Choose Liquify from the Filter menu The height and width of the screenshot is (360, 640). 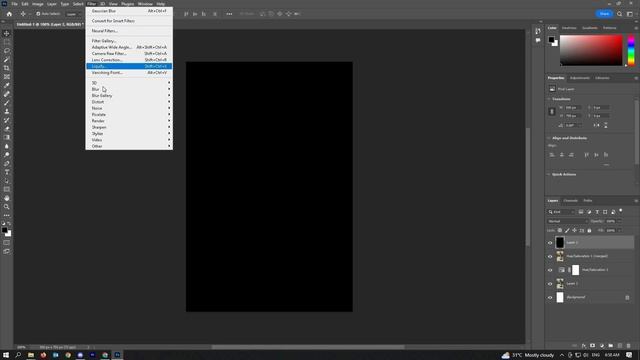[x=129, y=66]
